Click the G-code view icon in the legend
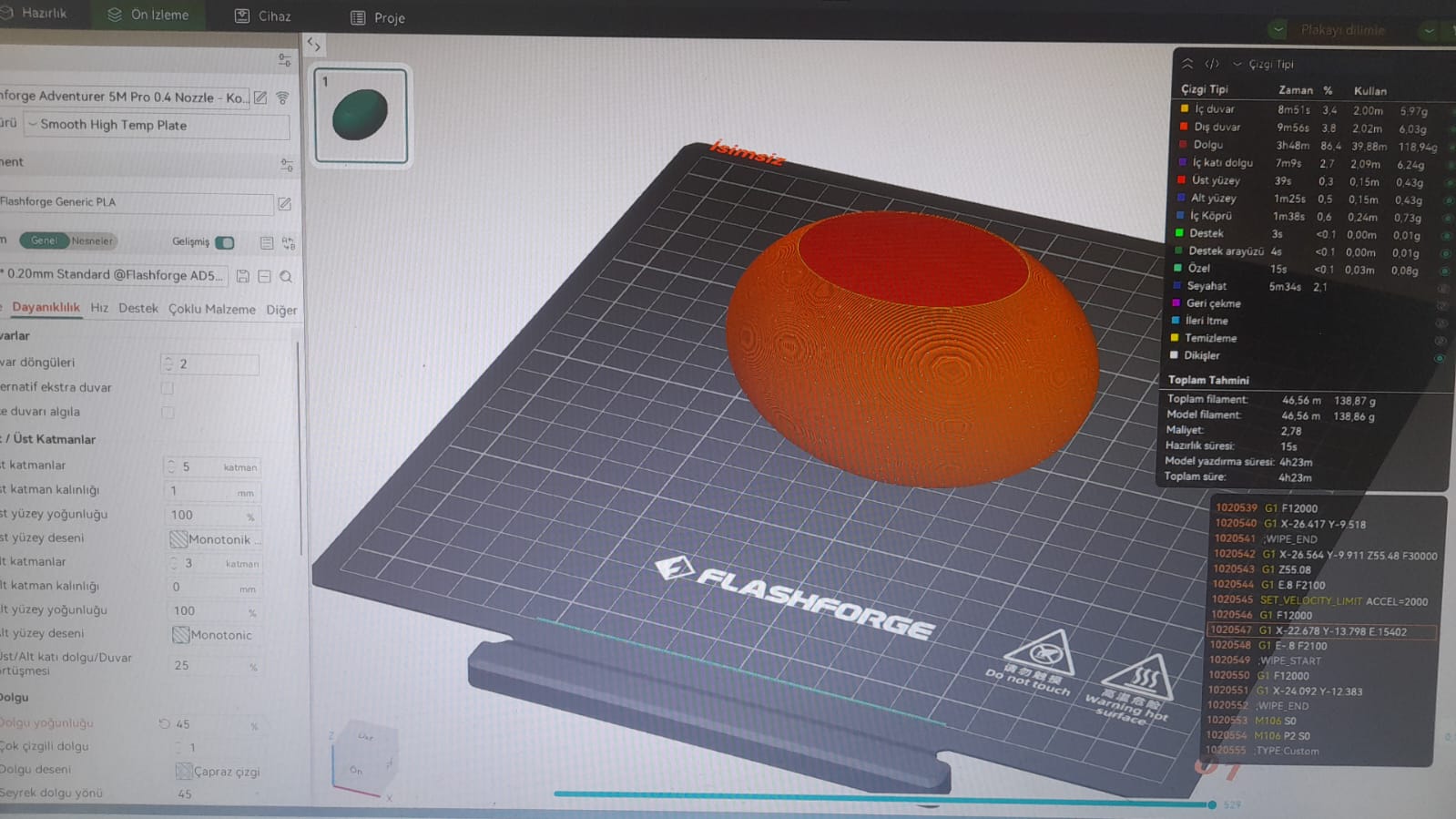The height and width of the screenshot is (819, 1456). 1212,64
